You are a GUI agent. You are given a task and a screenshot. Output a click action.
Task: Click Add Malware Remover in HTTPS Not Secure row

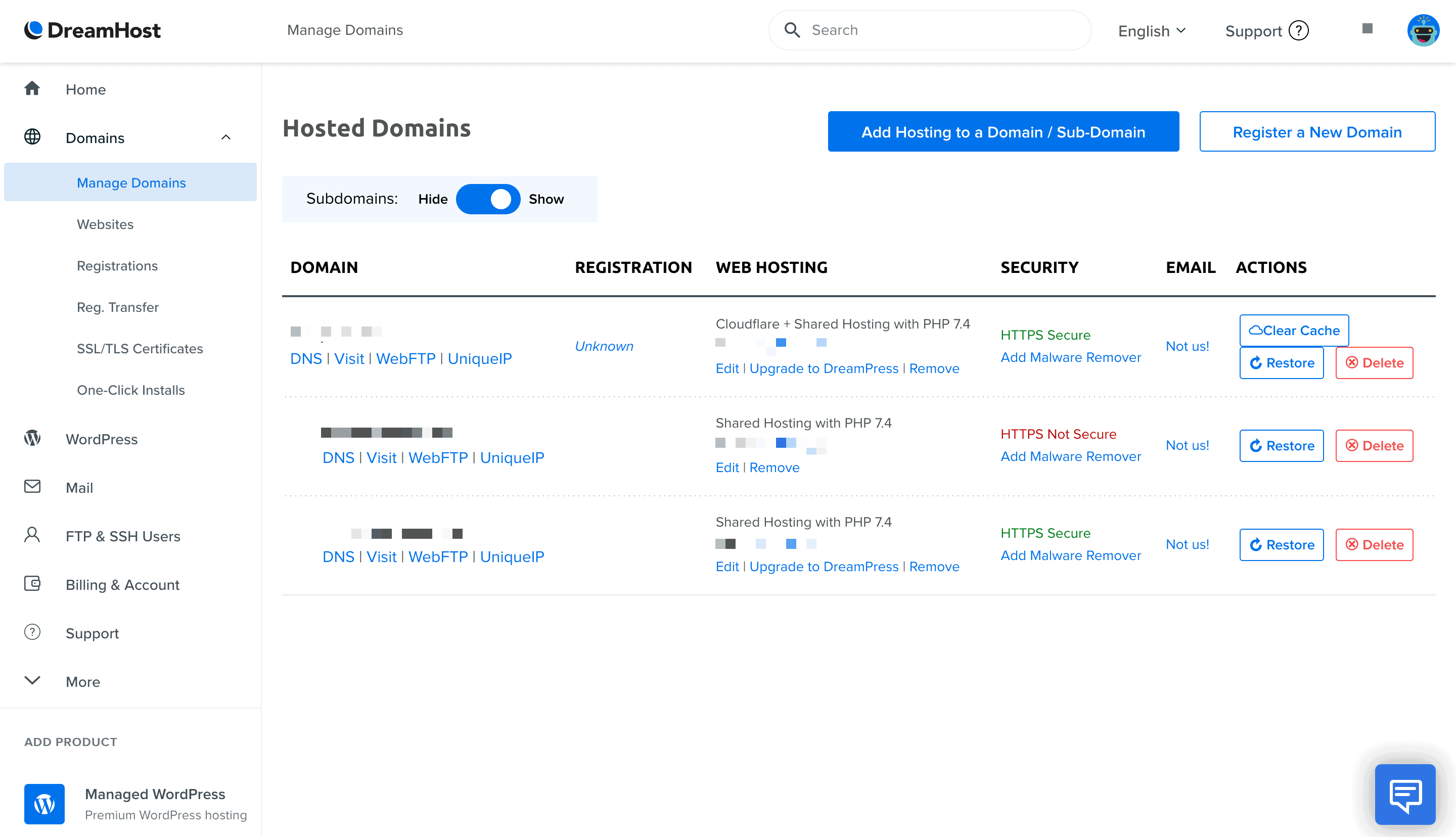[1071, 456]
